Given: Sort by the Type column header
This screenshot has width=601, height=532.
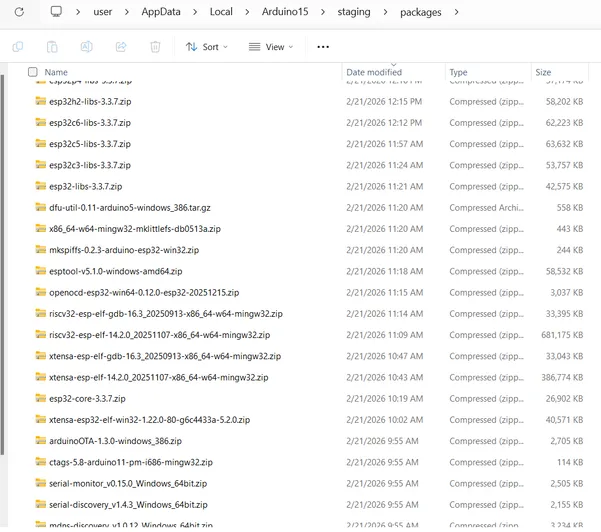Looking at the screenshot, I should [458, 72].
